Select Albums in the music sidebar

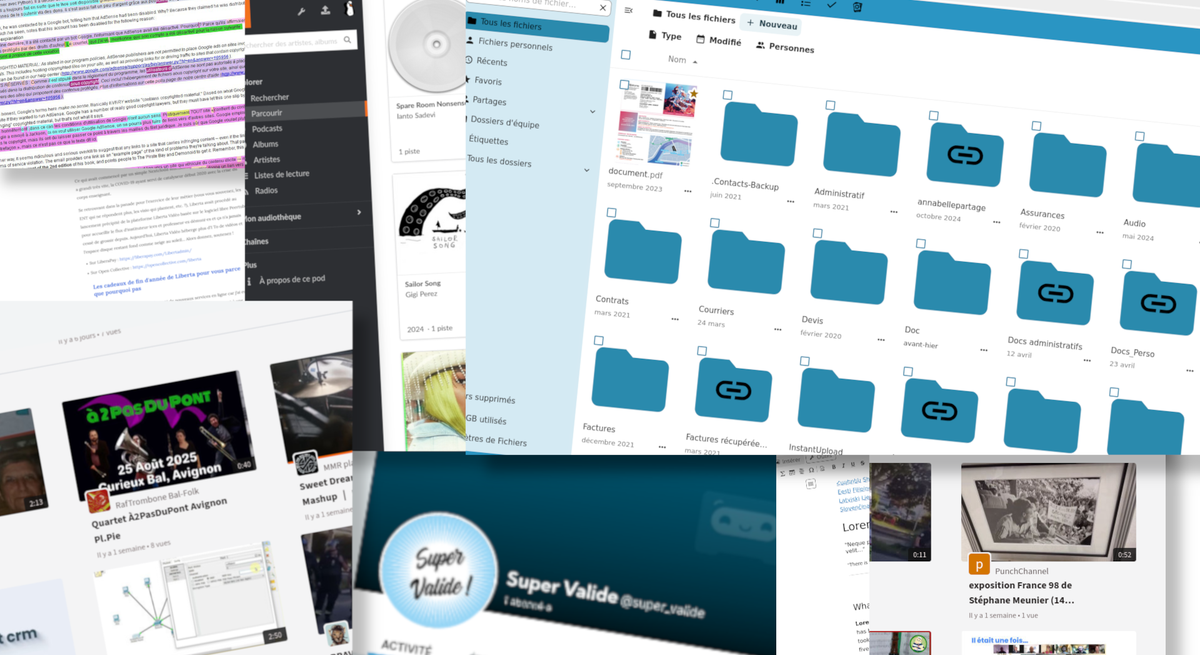coord(265,144)
